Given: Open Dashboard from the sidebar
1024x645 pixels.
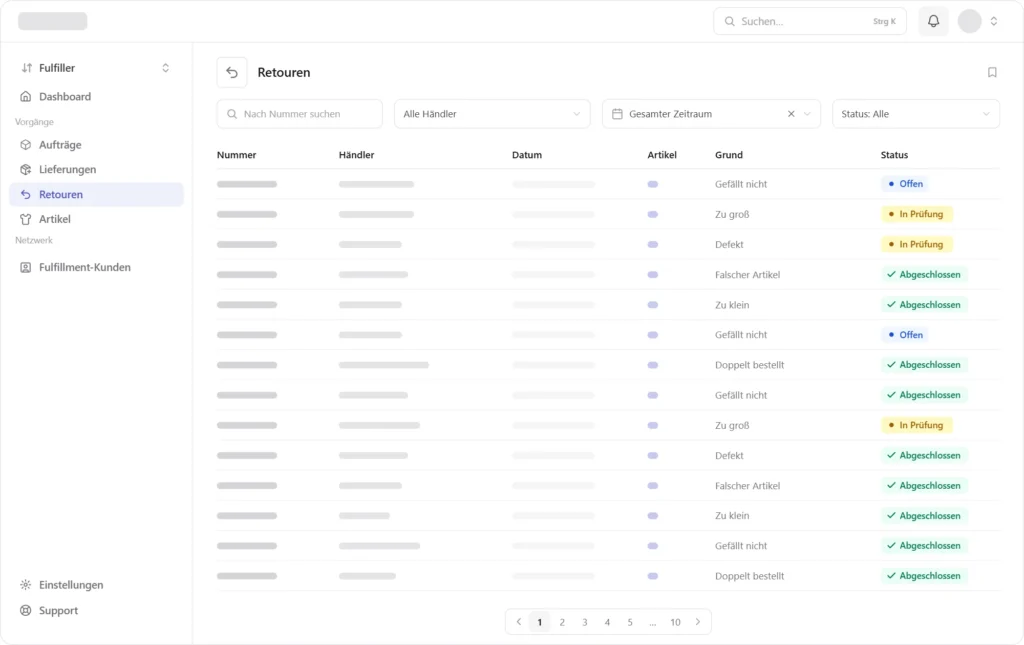Looking at the screenshot, I should [96, 97].
